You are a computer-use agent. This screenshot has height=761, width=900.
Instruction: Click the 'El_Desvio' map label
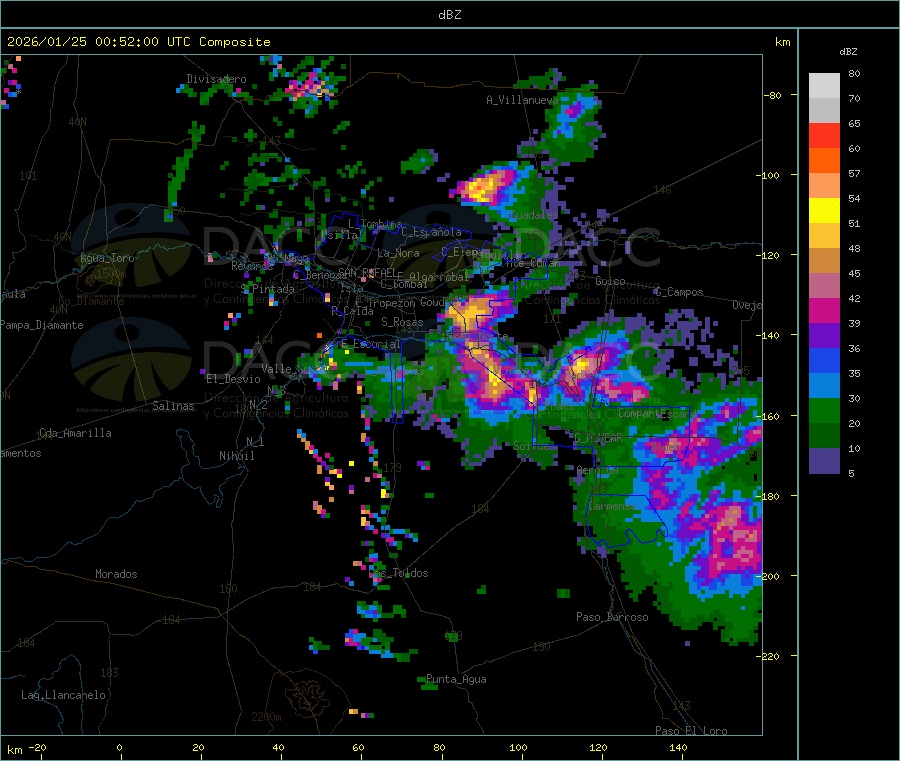pos(234,379)
